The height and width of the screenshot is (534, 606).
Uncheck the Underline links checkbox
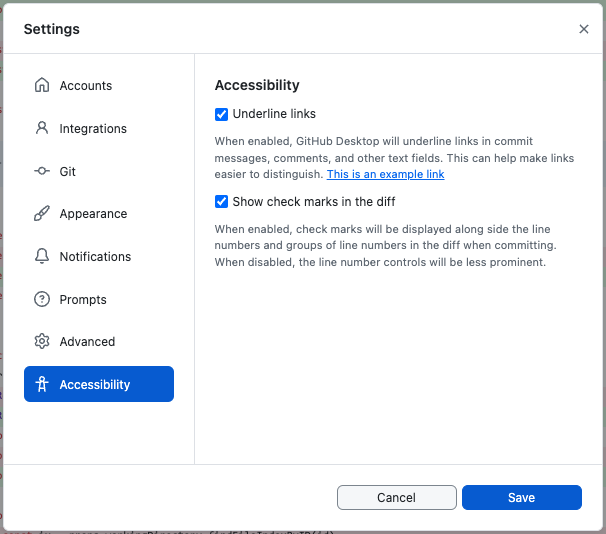point(222,114)
